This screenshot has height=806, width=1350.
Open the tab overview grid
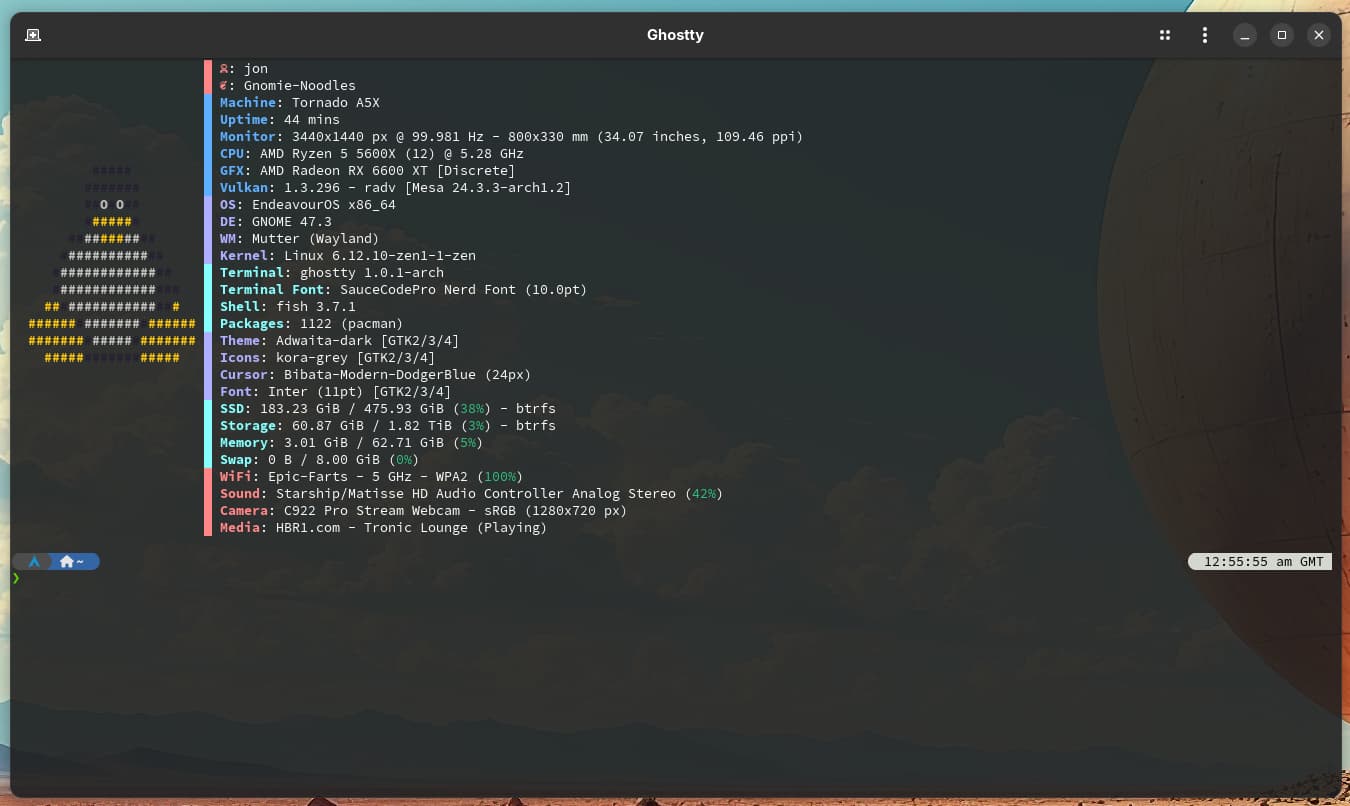pyautogui.click(x=1165, y=35)
